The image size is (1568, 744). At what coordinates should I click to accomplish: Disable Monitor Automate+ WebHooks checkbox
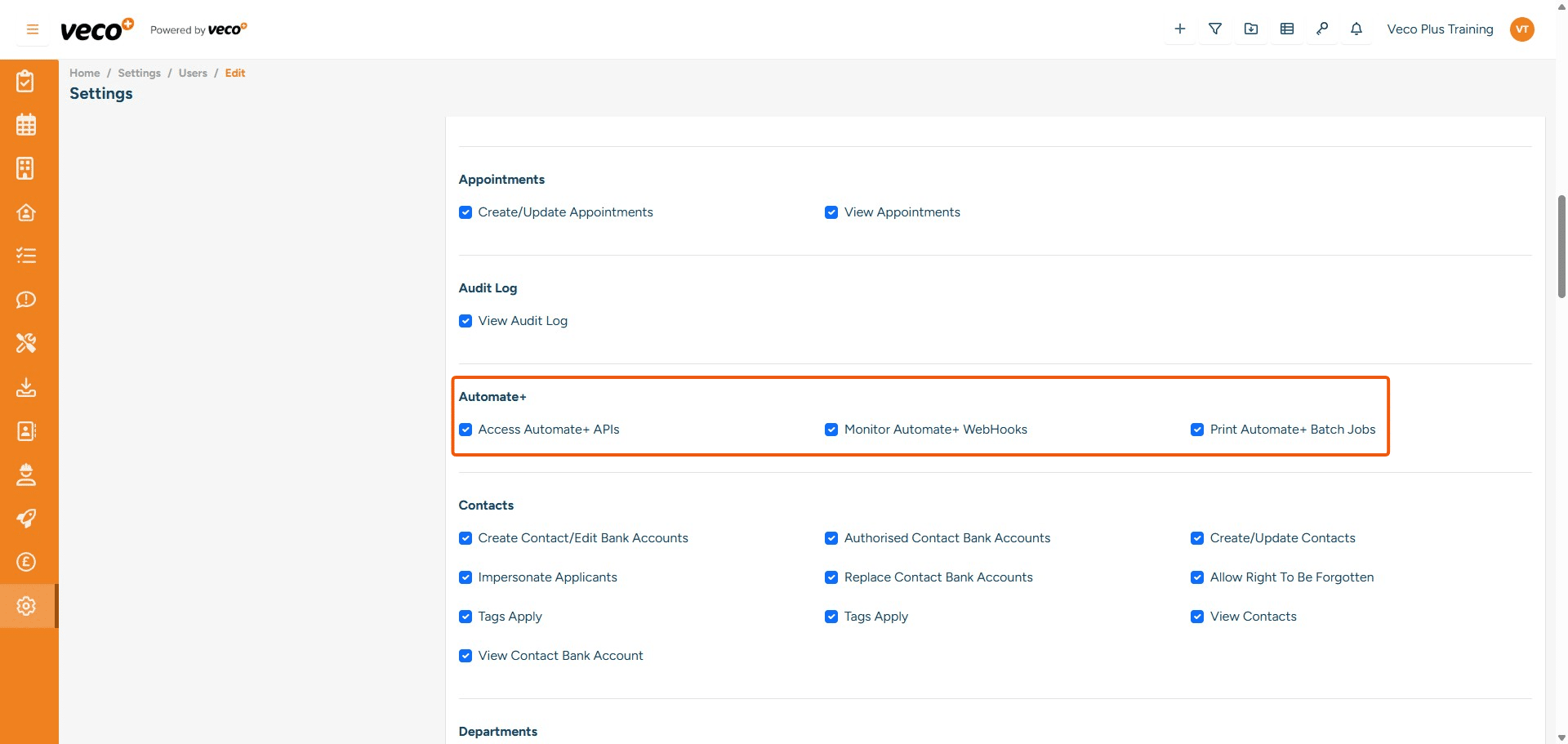tap(831, 430)
